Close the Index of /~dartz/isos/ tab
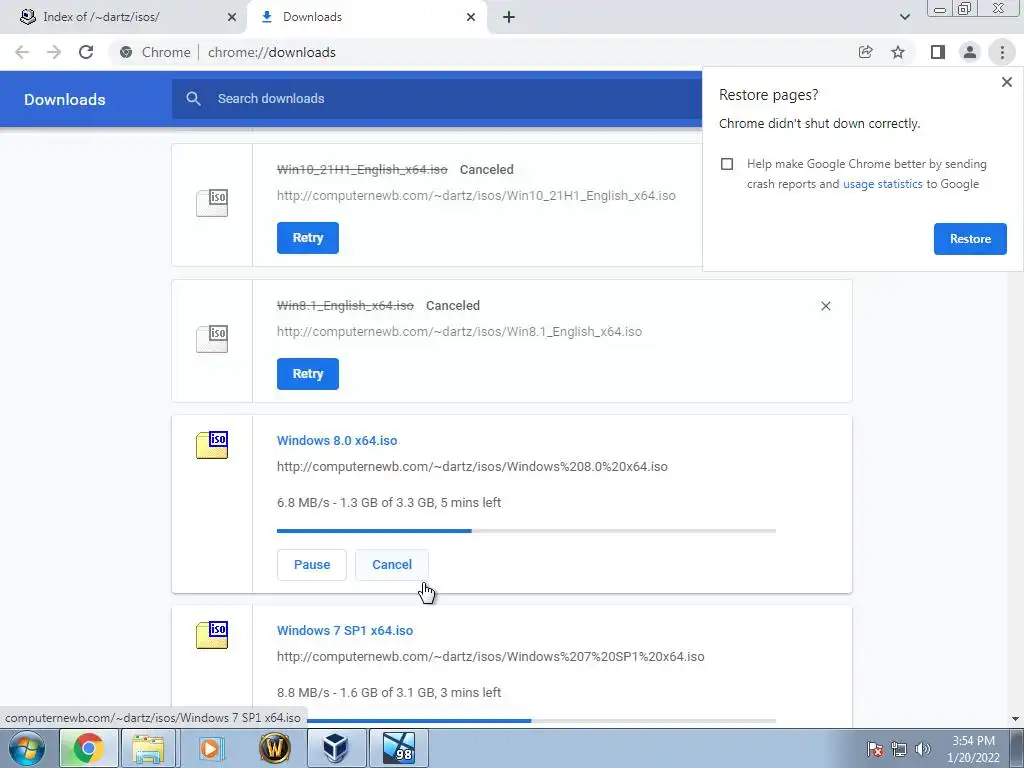This screenshot has height=768, width=1024. click(232, 17)
